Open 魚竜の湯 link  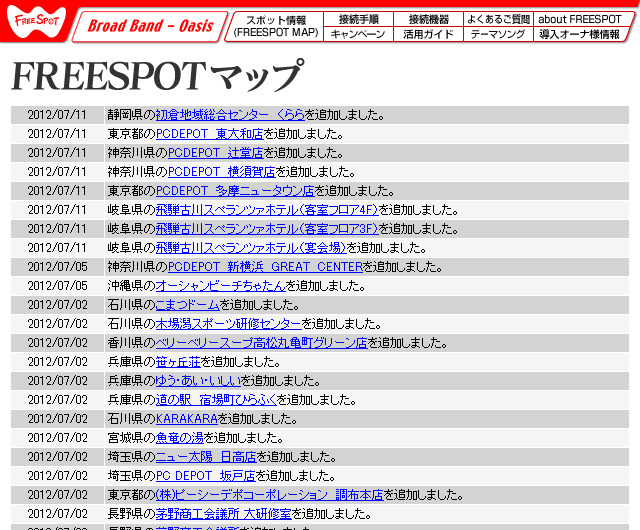click(x=180, y=438)
